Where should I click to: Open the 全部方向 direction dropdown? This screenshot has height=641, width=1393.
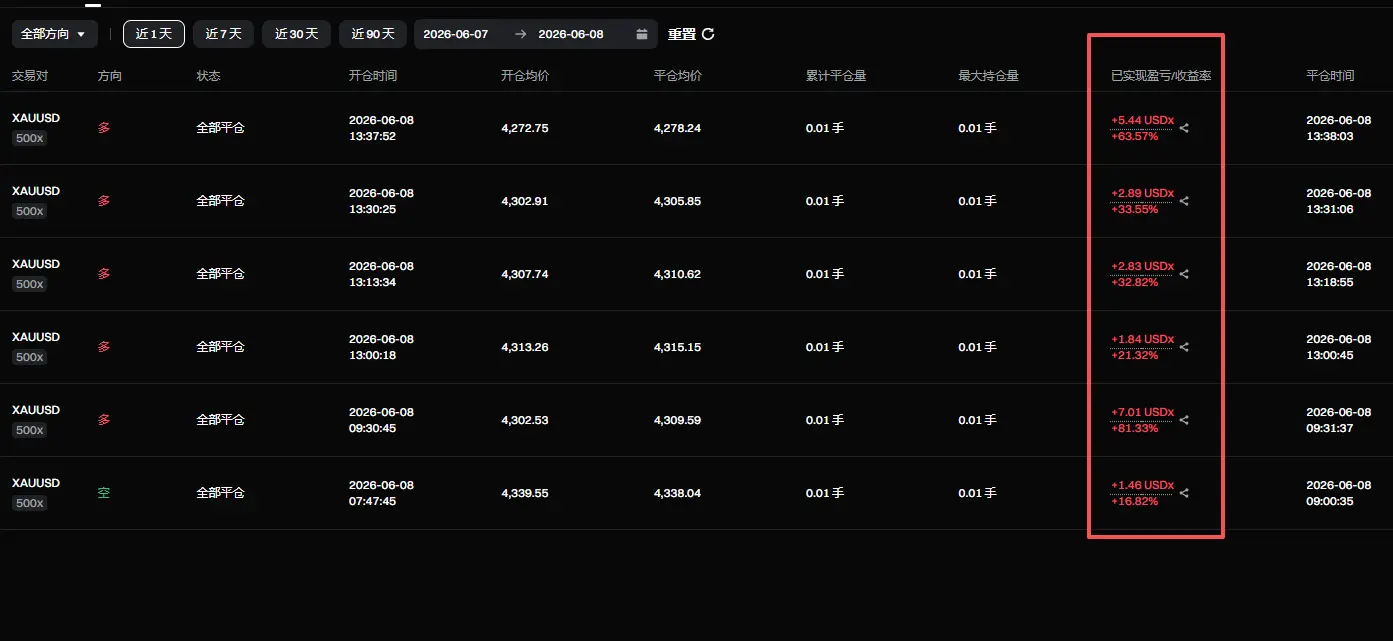click(x=55, y=34)
